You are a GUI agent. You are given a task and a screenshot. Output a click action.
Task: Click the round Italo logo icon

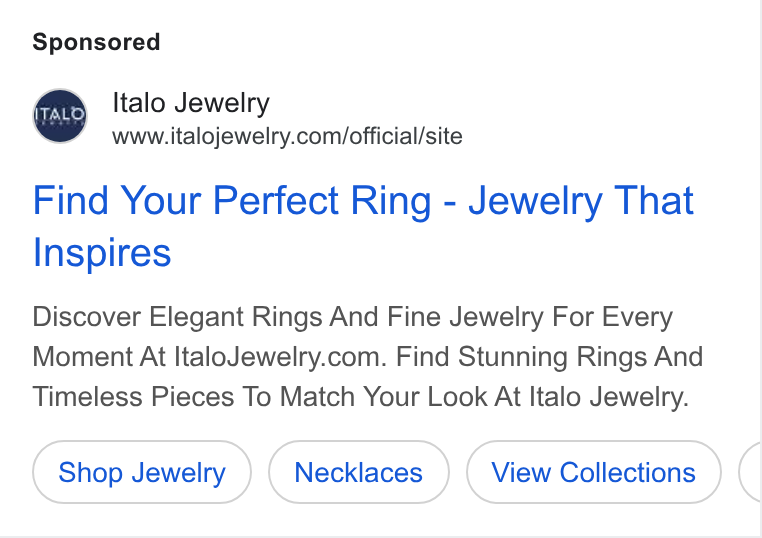pos(60,116)
